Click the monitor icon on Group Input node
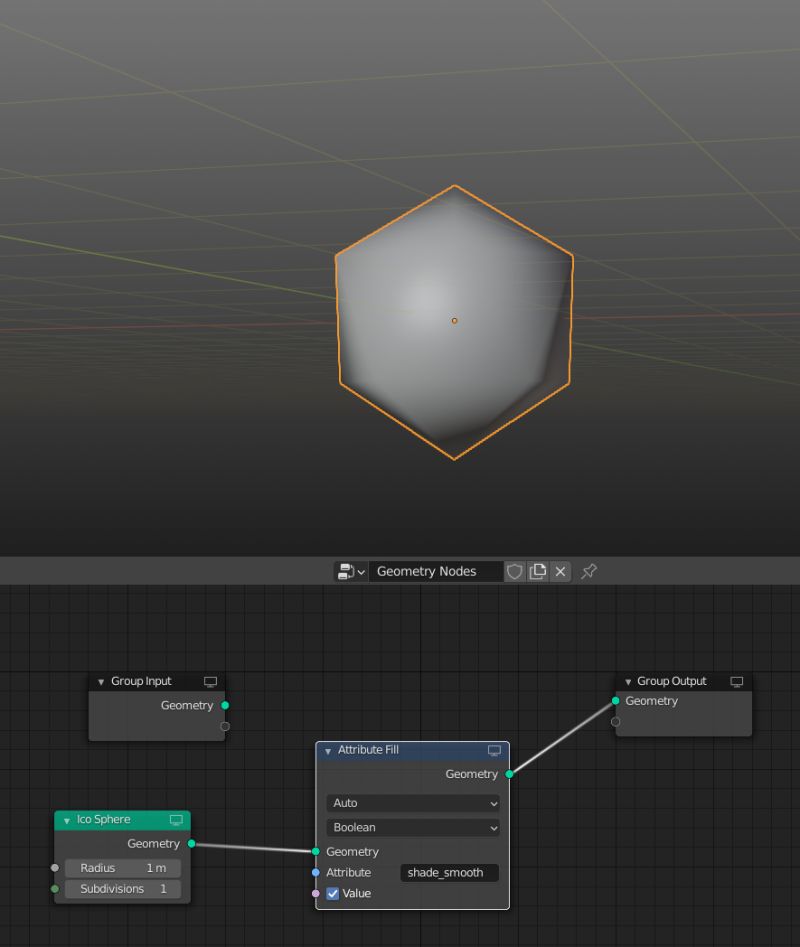 [210, 681]
